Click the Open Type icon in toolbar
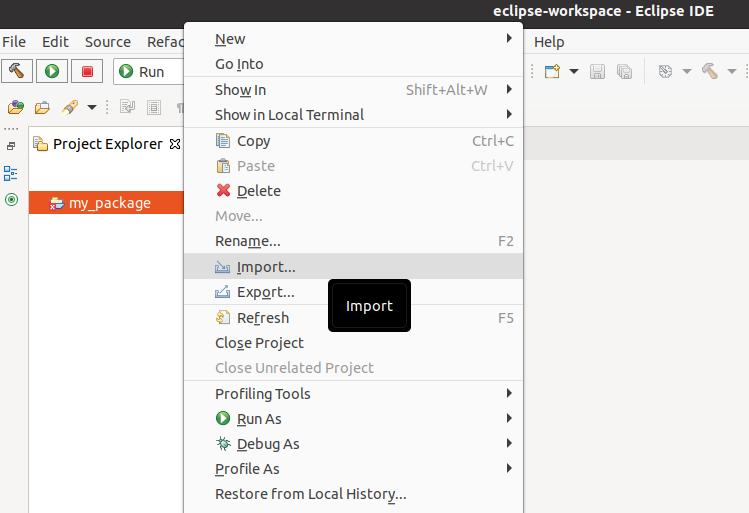Viewport: 749px width, 513px height. (16, 107)
